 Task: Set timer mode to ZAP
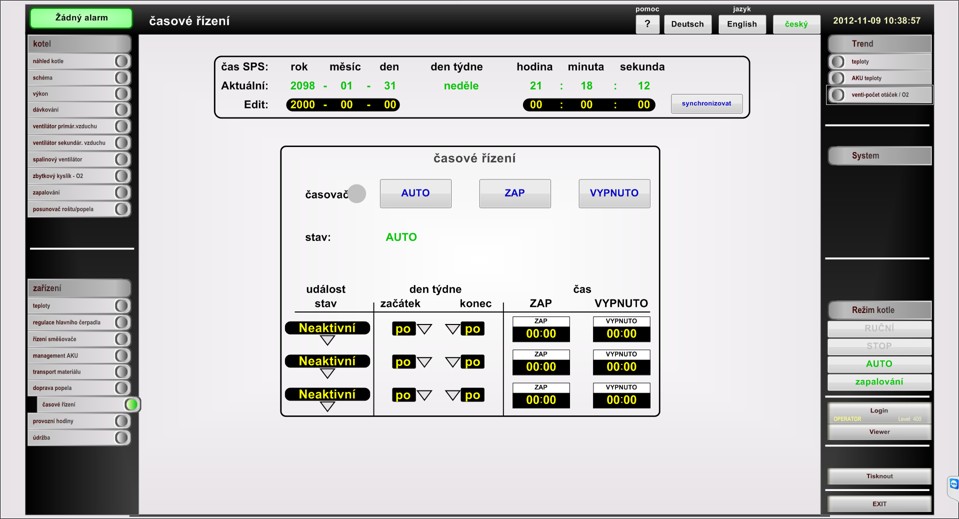(x=514, y=193)
